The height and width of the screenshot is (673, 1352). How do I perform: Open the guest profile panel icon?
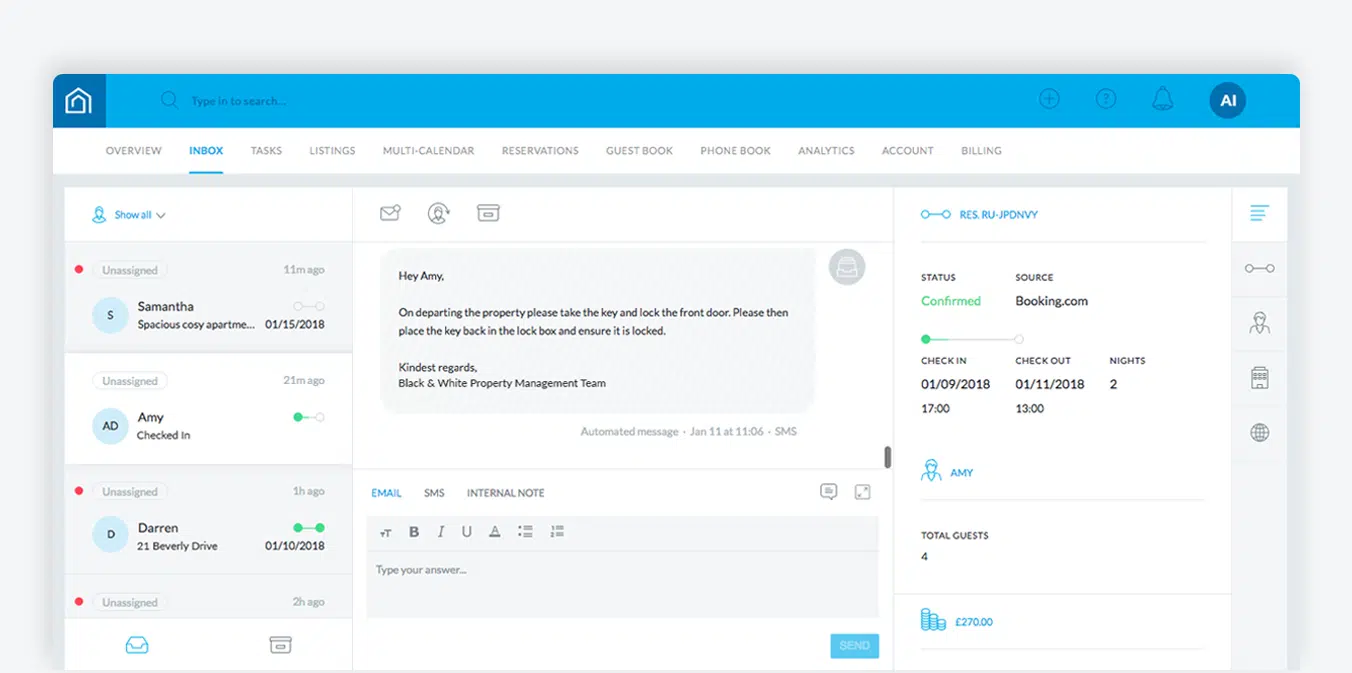click(1260, 323)
